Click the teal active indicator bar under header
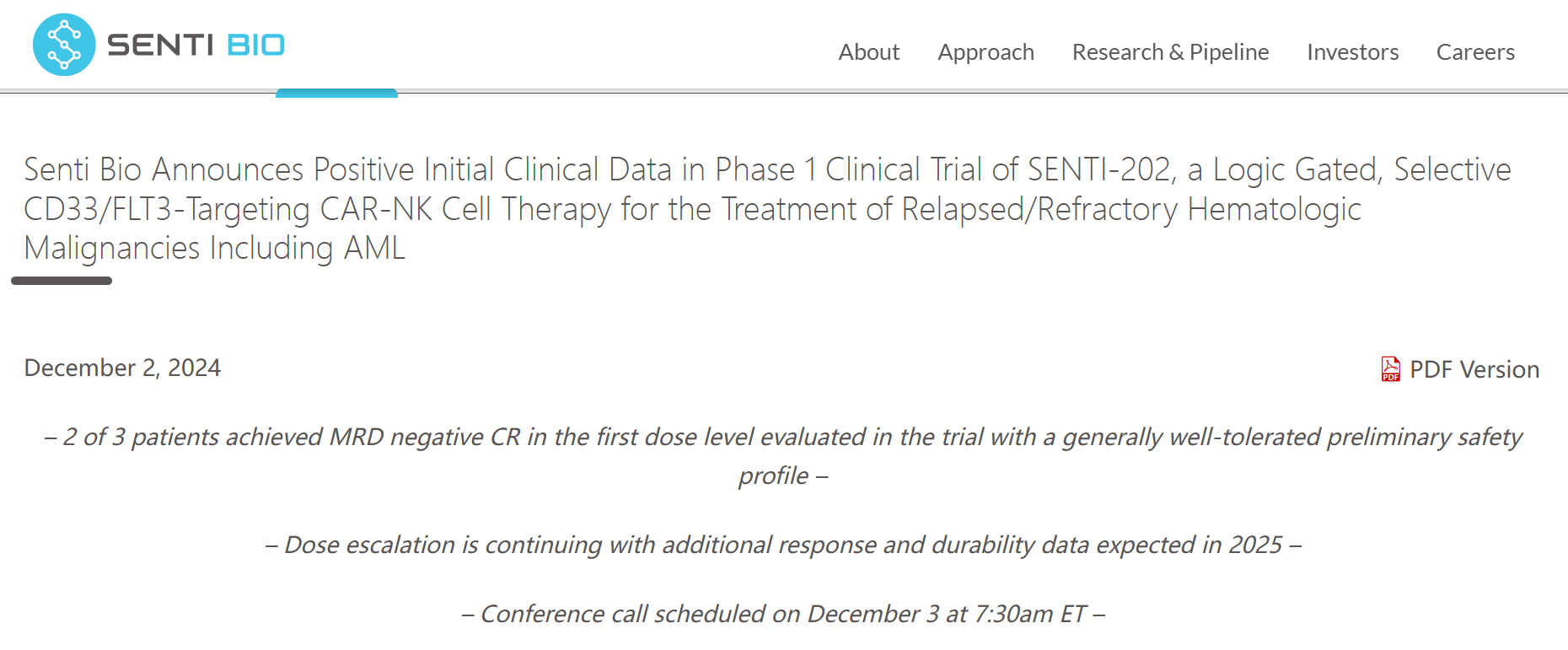This screenshot has width=1568, height=650. 336,93
